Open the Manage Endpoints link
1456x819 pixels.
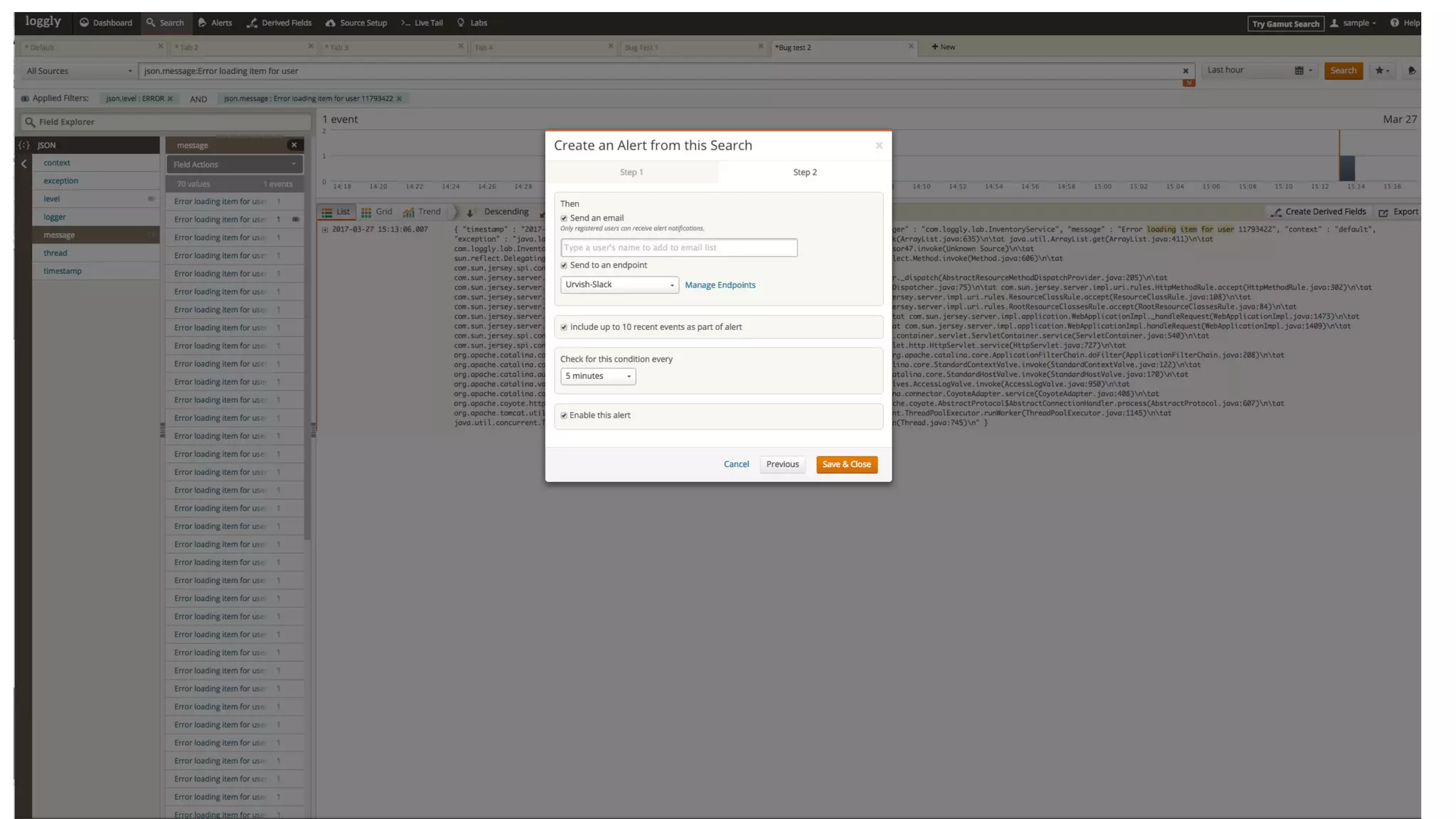click(x=719, y=285)
